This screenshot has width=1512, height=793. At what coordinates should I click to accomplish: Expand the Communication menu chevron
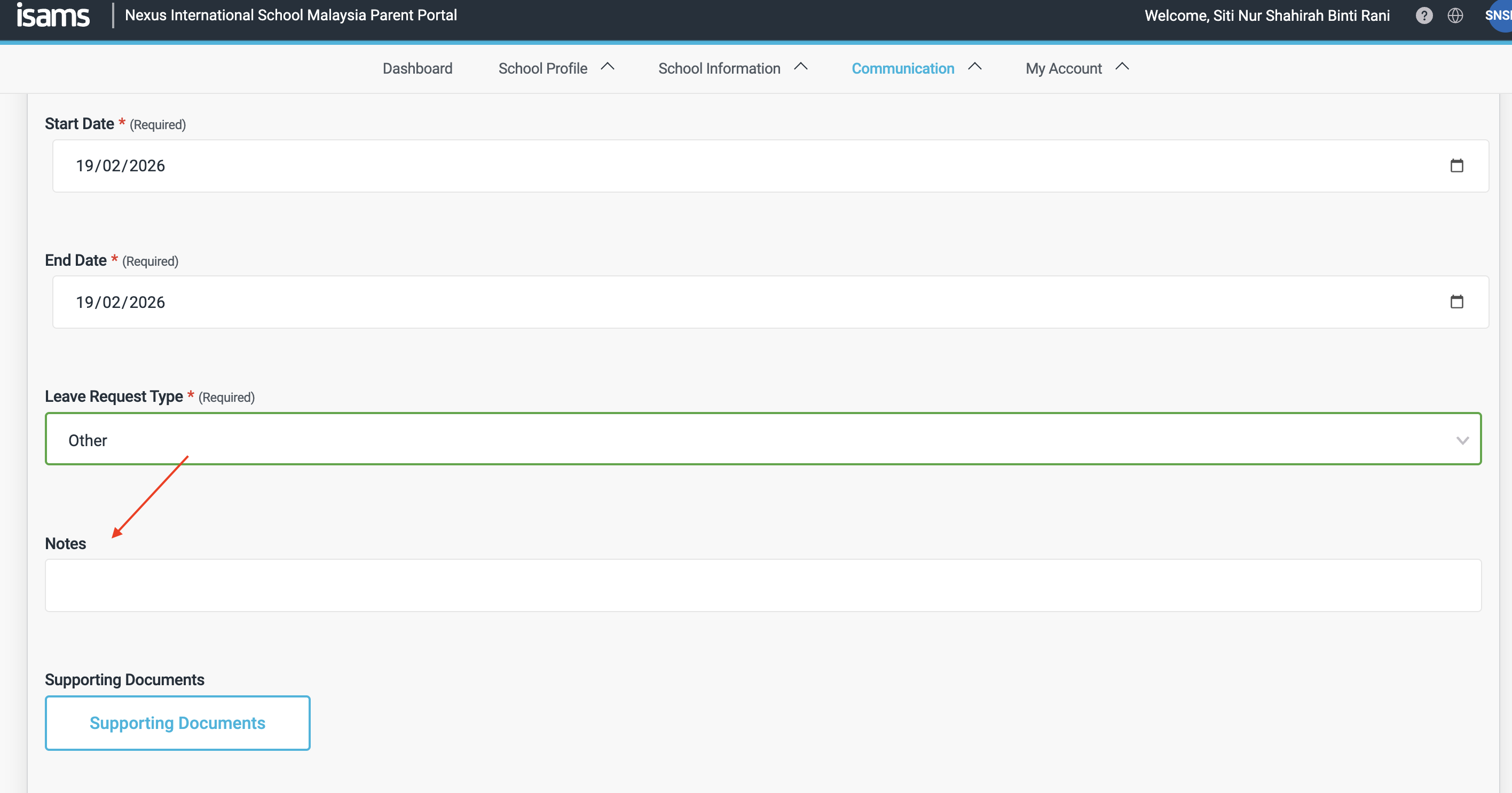[x=974, y=67]
